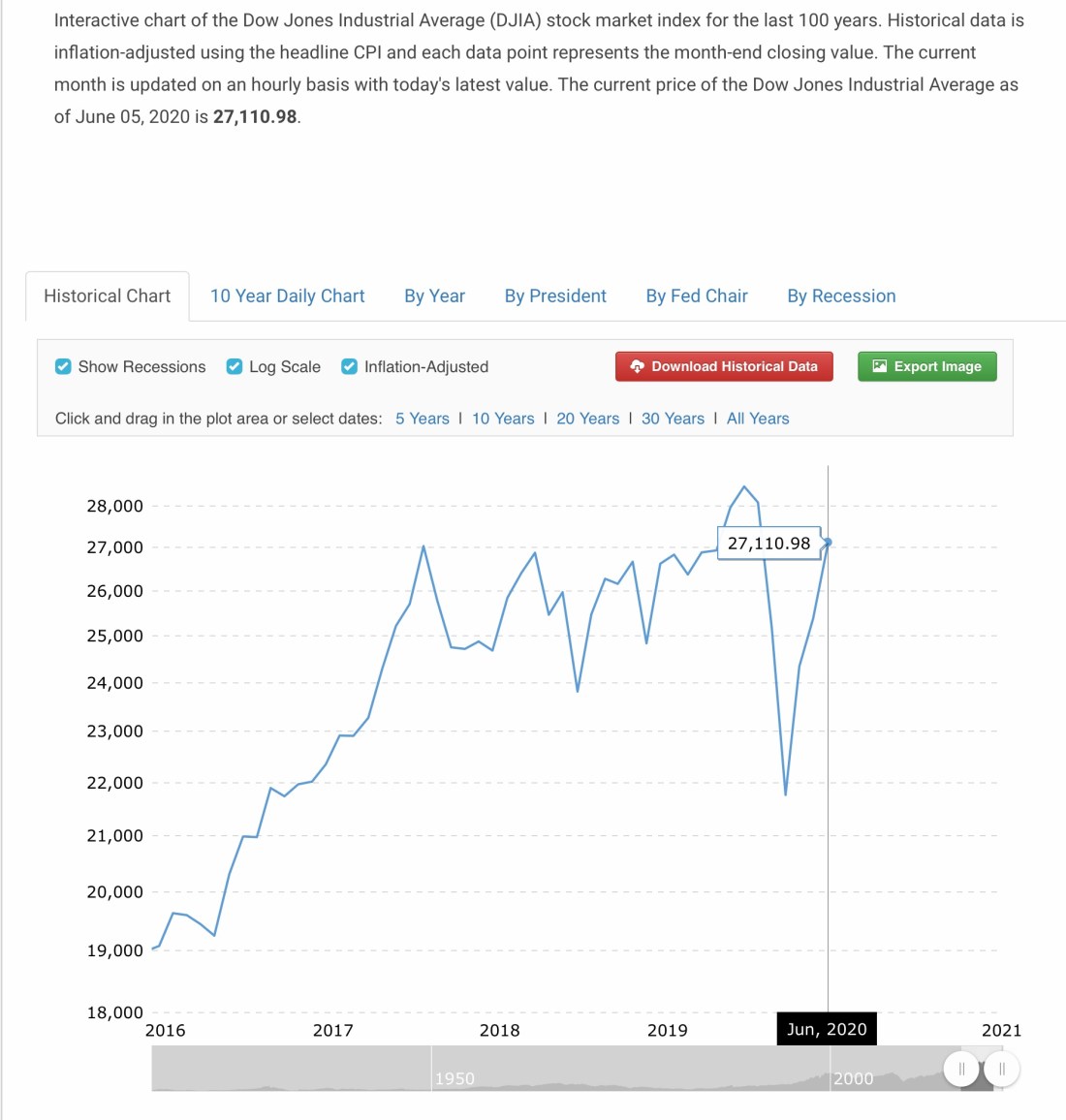Click the Export Image button

pyautogui.click(x=926, y=366)
